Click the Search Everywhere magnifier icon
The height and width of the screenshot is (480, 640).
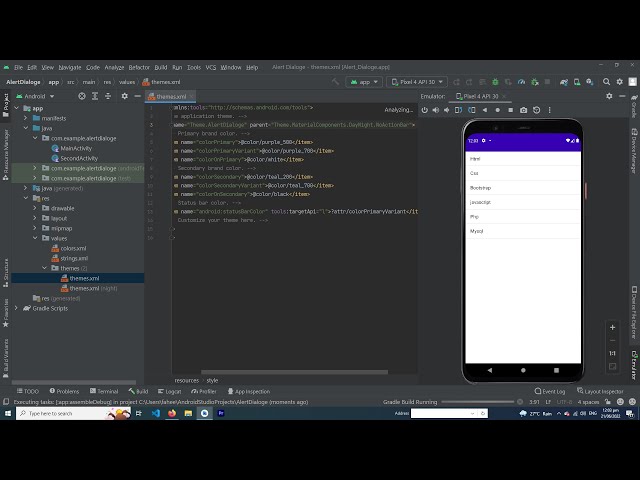coord(607,82)
